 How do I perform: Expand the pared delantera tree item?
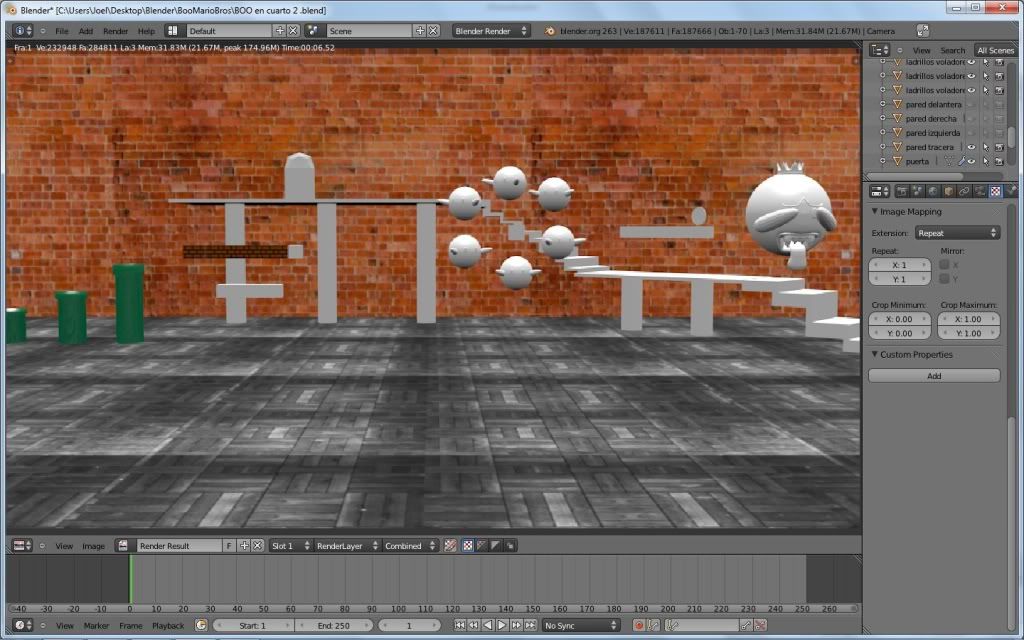882,104
